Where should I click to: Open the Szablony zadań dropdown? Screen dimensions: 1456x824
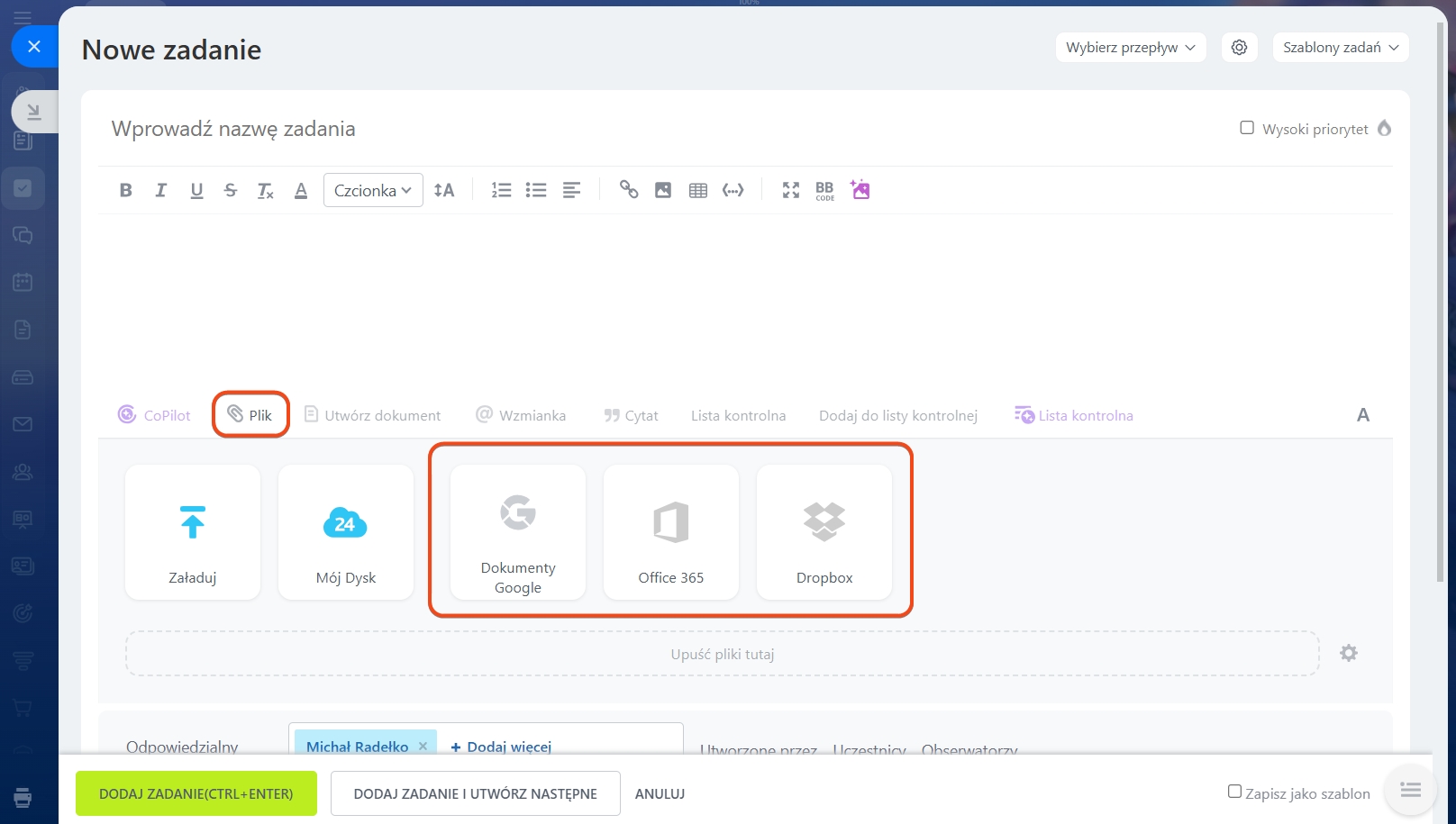1341,48
